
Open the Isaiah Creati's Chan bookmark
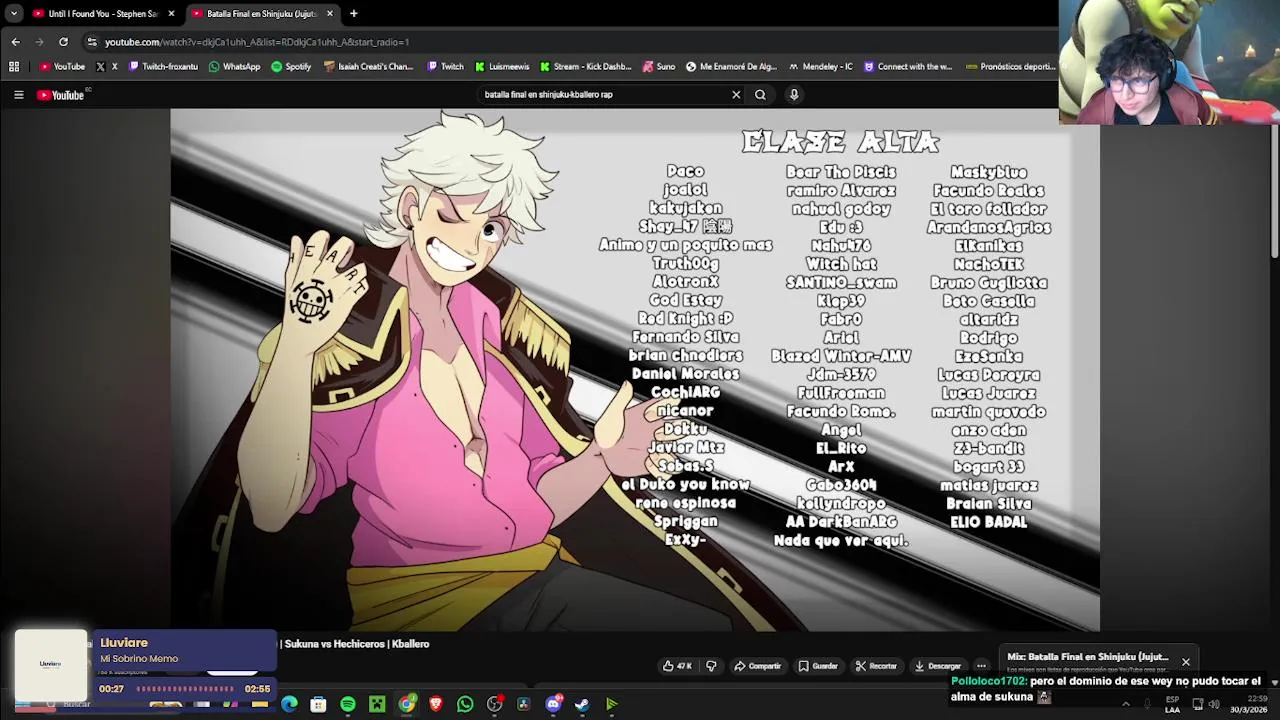[369, 67]
